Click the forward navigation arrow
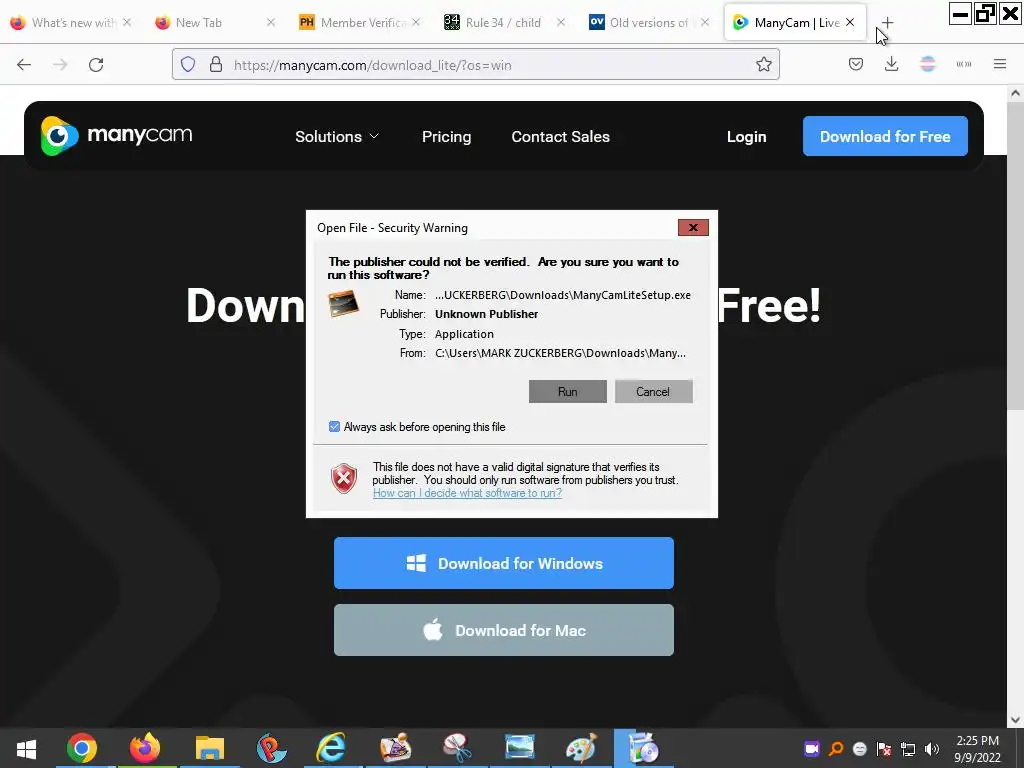The height and width of the screenshot is (768, 1024). click(x=60, y=65)
